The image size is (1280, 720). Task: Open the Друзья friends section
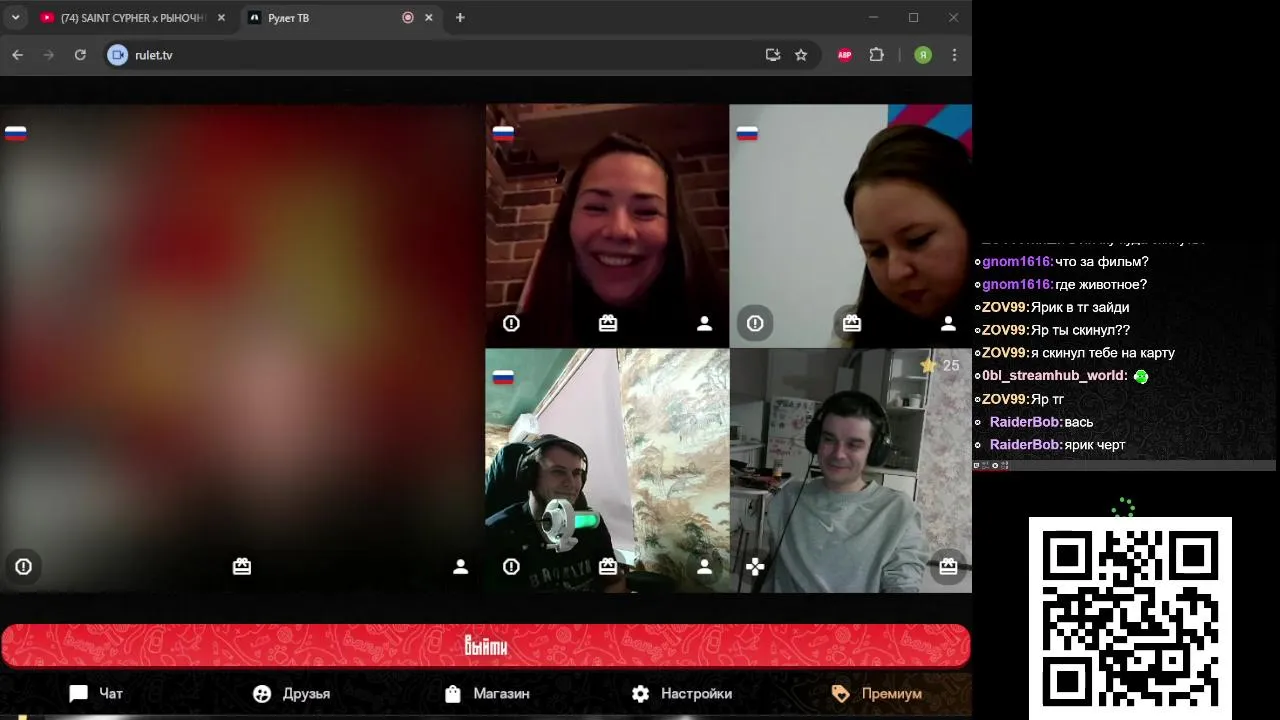291,693
